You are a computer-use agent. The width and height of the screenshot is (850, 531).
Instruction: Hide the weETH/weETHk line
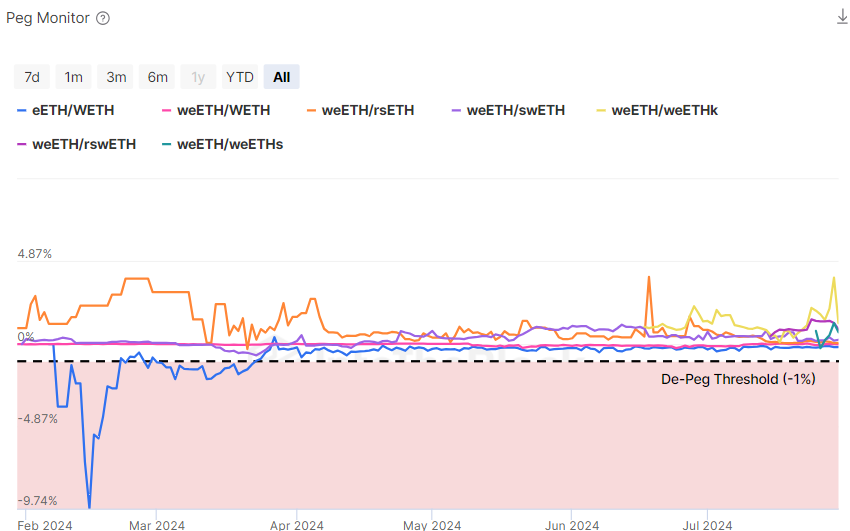coord(664,110)
